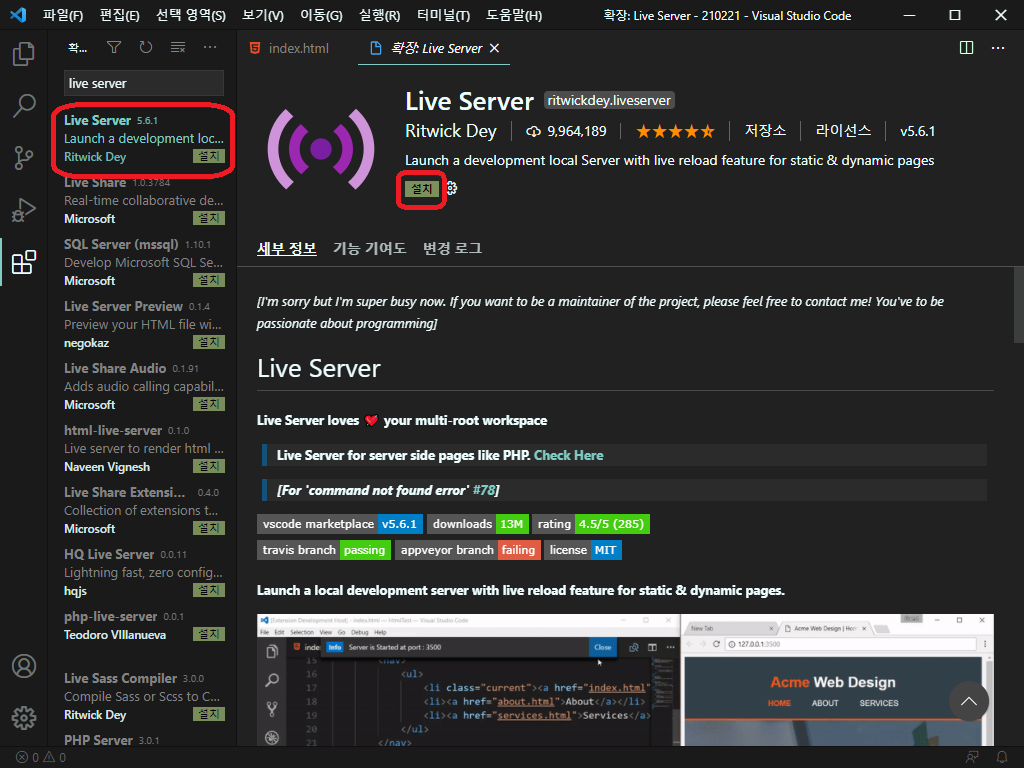Click the vscode marketplace v5.6.1 badge
Image resolution: width=1024 pixels, height=768 pixels.
tap(340, 524)
